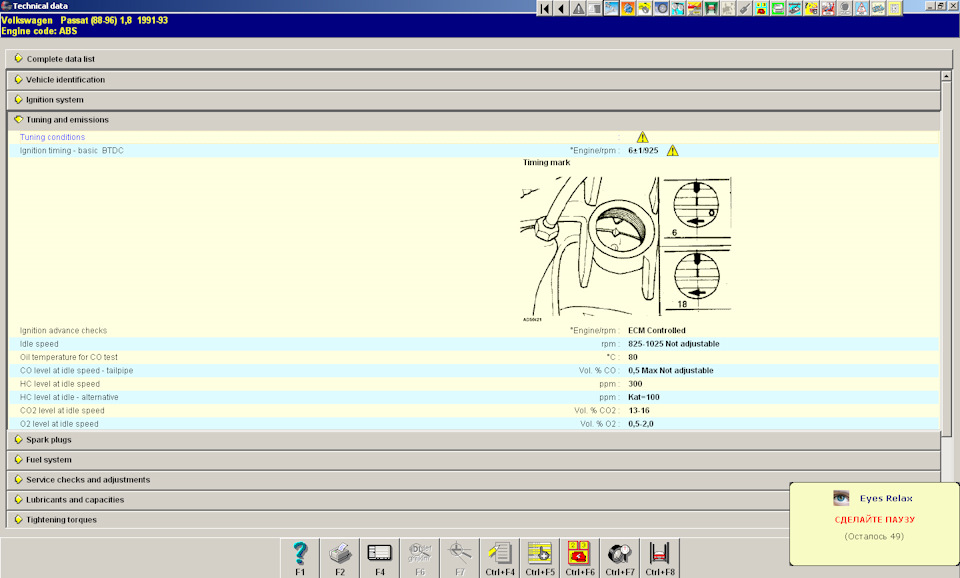Click the СДЕЛАЙТЕ ПАУЗУ text in Eyes Relax popup
The width and height of the screenshot is (960, 578).
[x=874, y=520]
